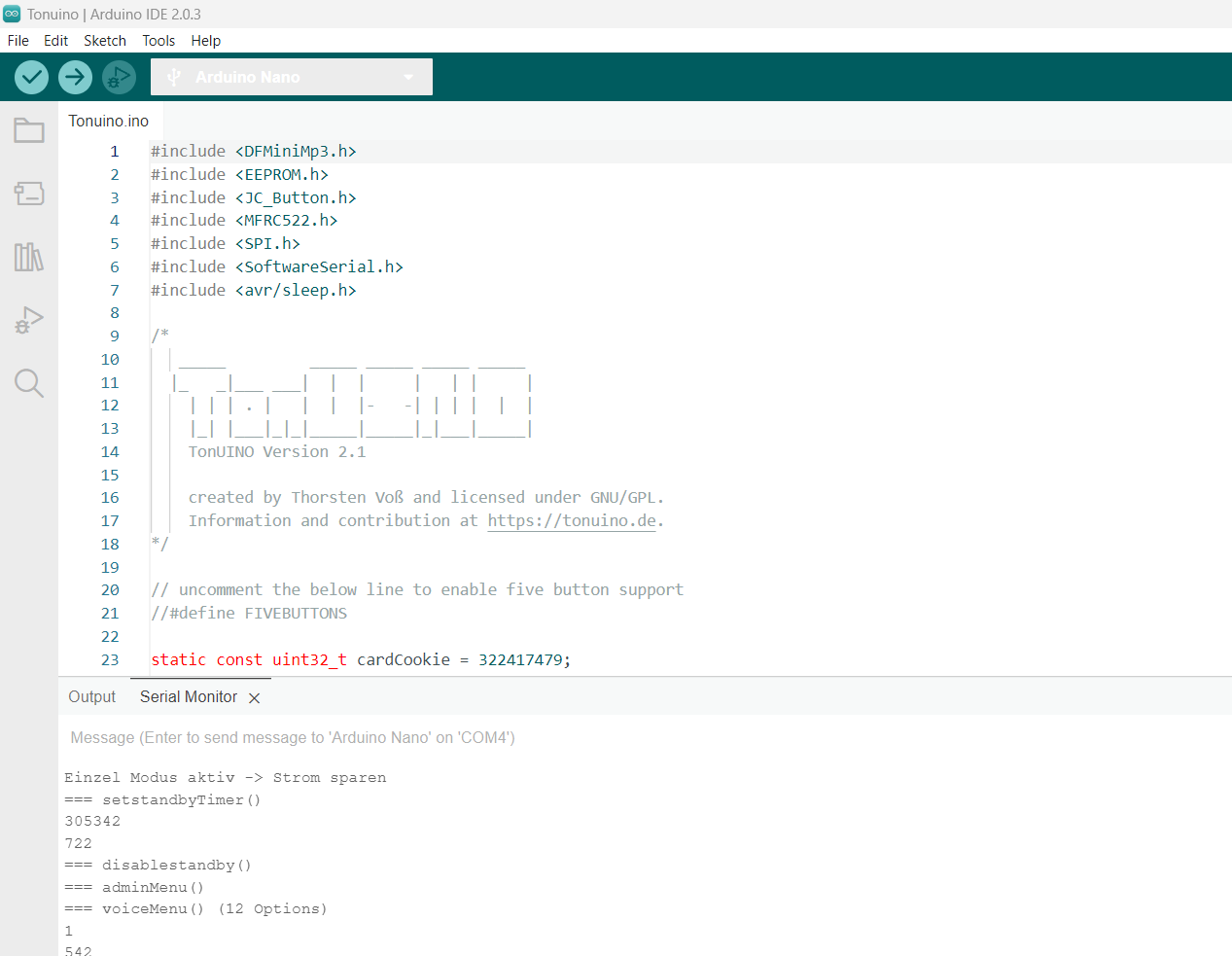This screenshot has width=1232, height=956.
Task: Click line number 9 in the gutter
Action: 115,336
